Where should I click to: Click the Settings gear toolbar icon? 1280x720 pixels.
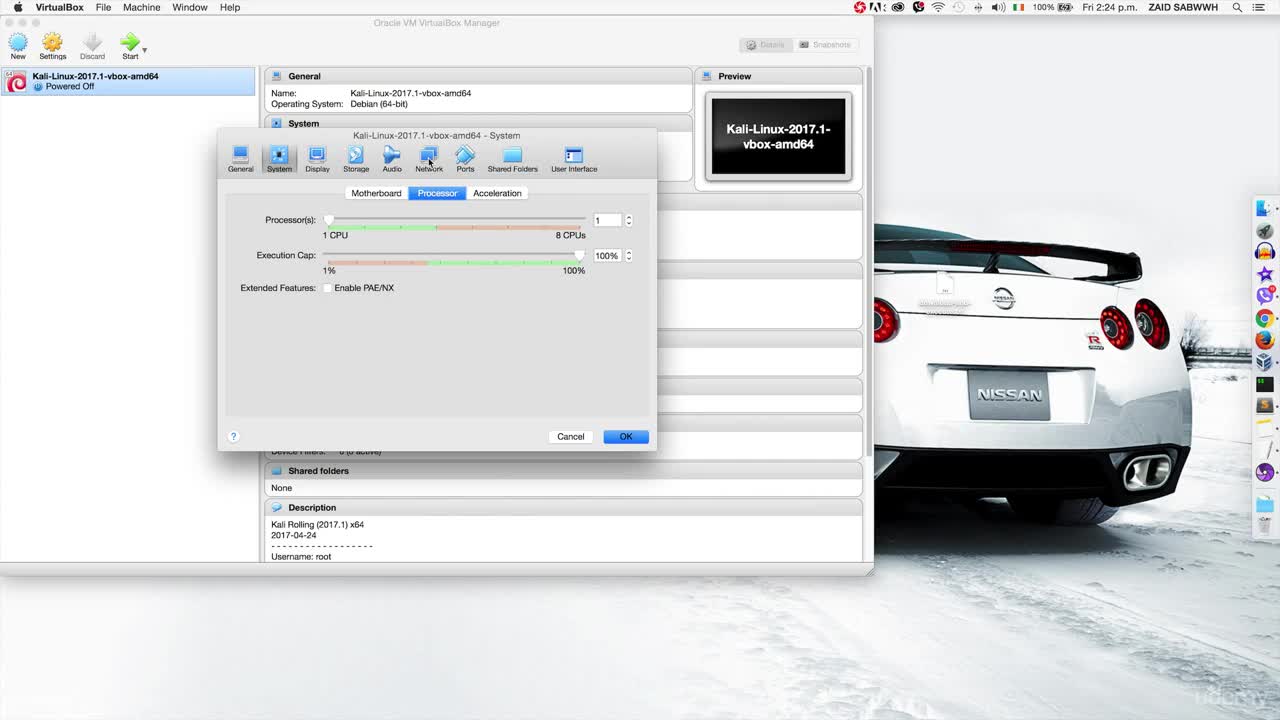tap(52, 42)
